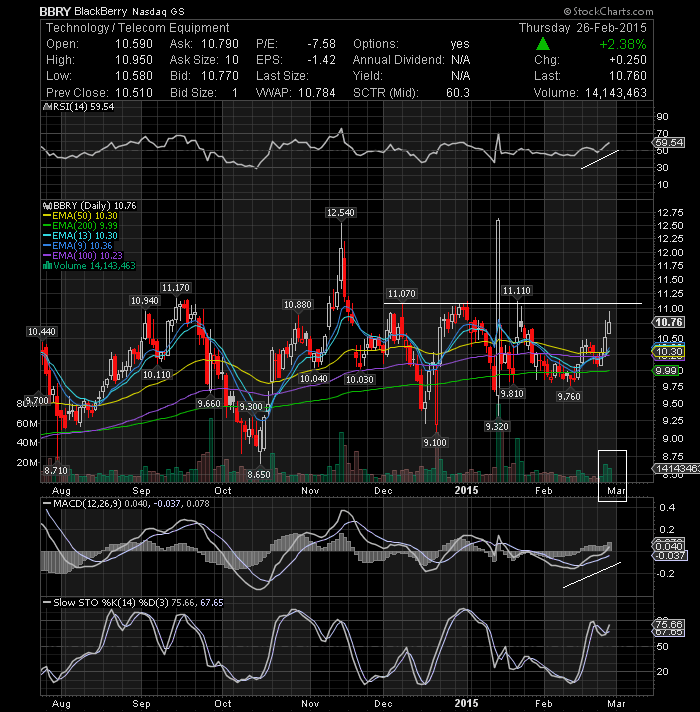
Task: Click the Annual Dividend N/A value
Action: coord(460,60)
